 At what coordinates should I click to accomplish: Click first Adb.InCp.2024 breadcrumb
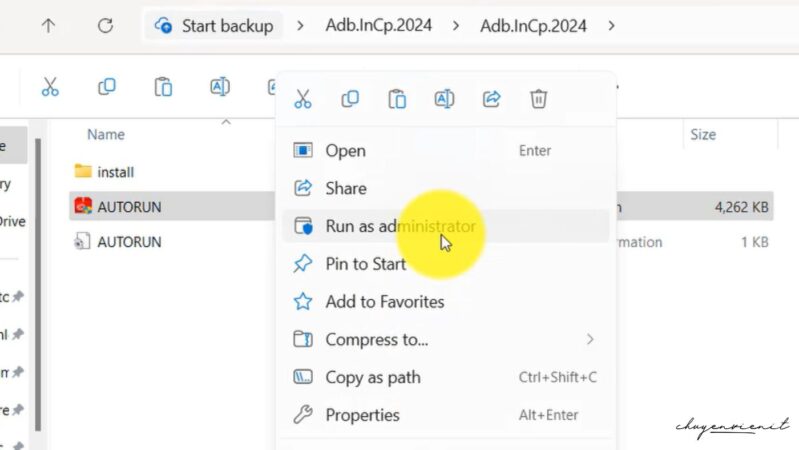pos(379,25)
